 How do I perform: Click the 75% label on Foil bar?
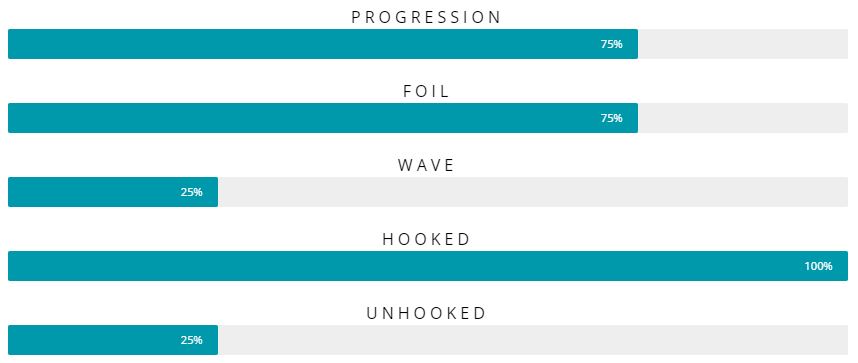pos(612,118)
